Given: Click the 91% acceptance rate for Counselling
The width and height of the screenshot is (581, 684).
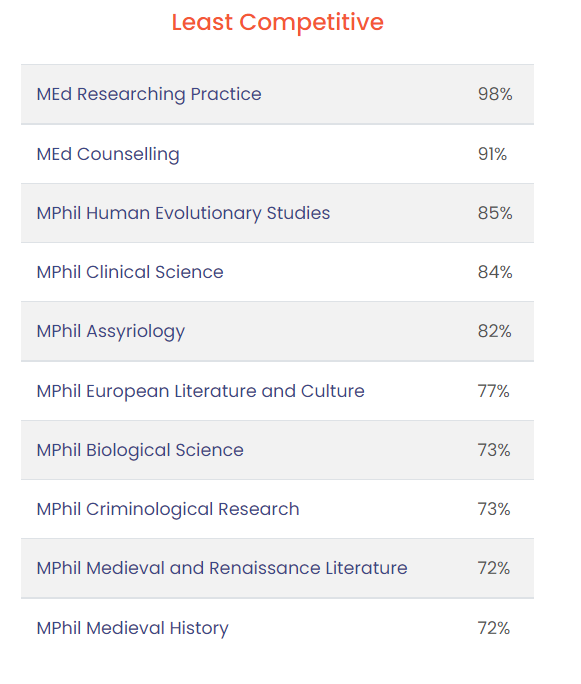Looking at the screenshot, I should click(x=492, y=154).
